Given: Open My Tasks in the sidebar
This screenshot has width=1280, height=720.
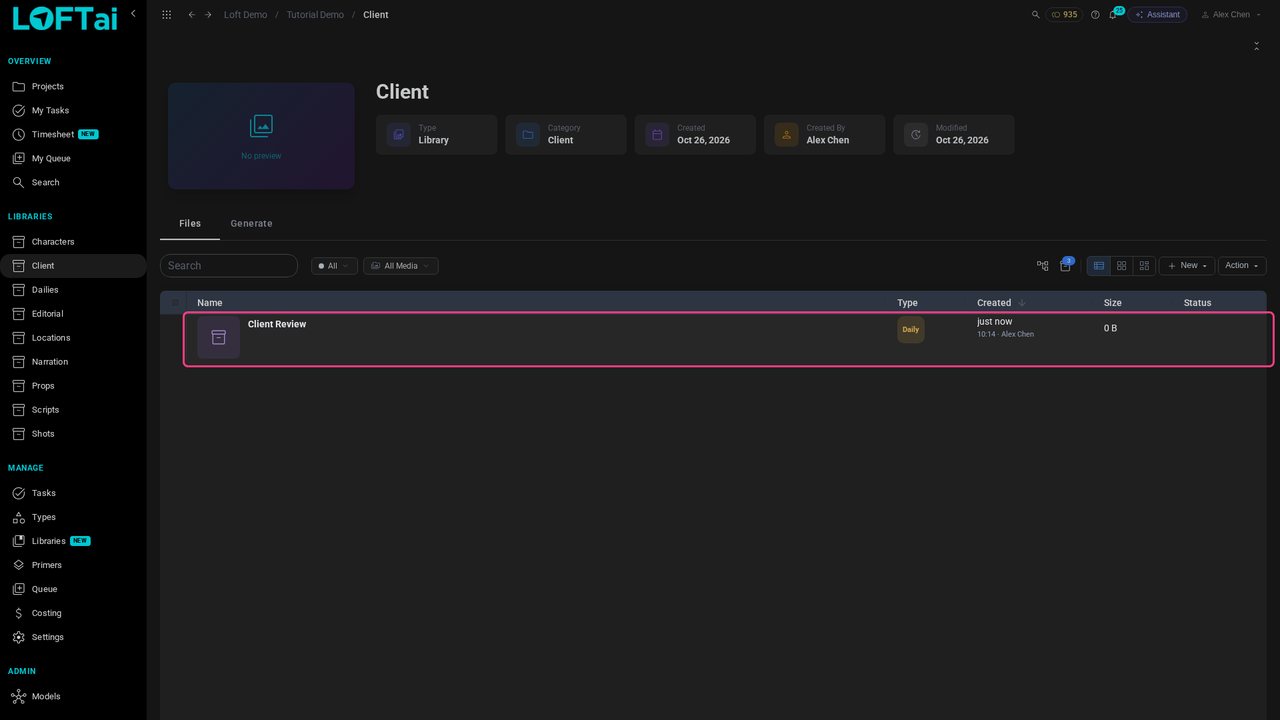Looking at the screenshot, I should tap(73, 111).
